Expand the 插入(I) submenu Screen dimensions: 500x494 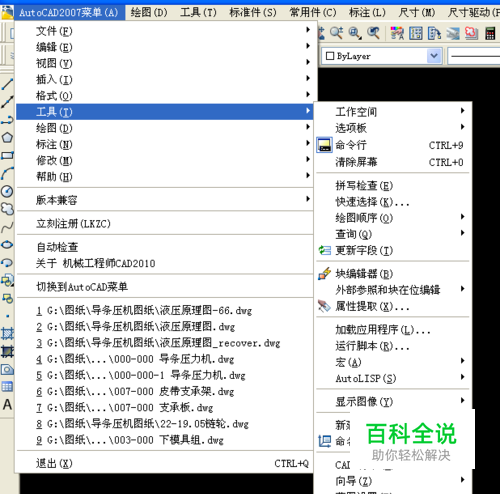[x=165, y=79]
